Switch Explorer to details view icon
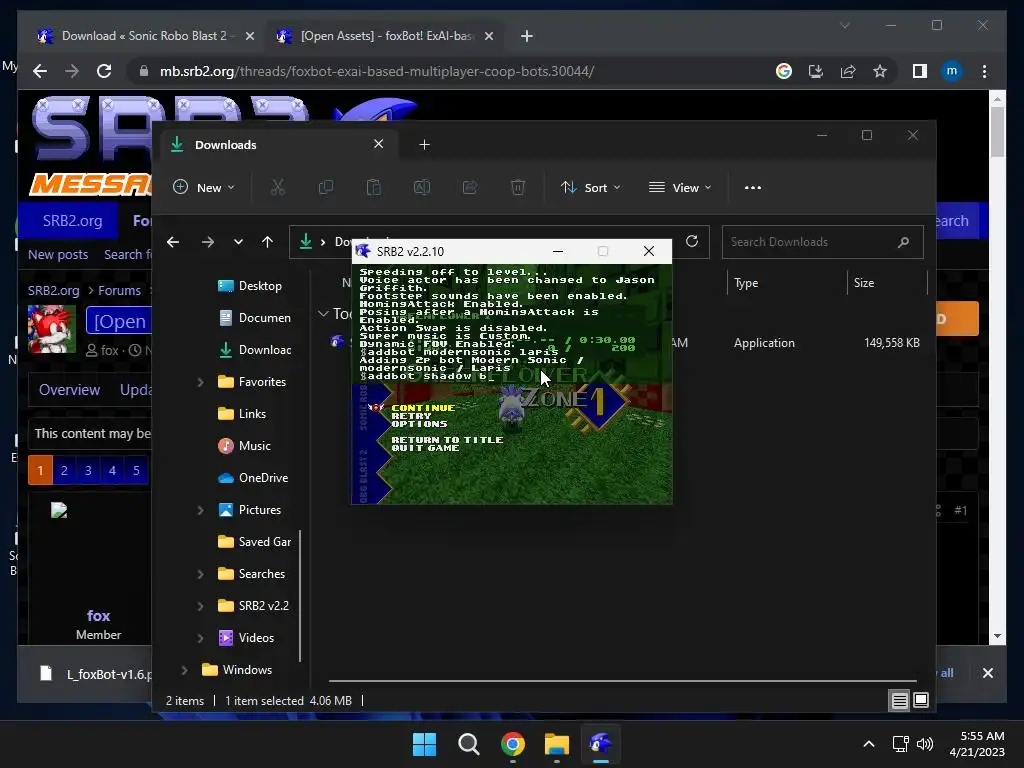The image size is (1024, 768). click(x=899, y=701)
